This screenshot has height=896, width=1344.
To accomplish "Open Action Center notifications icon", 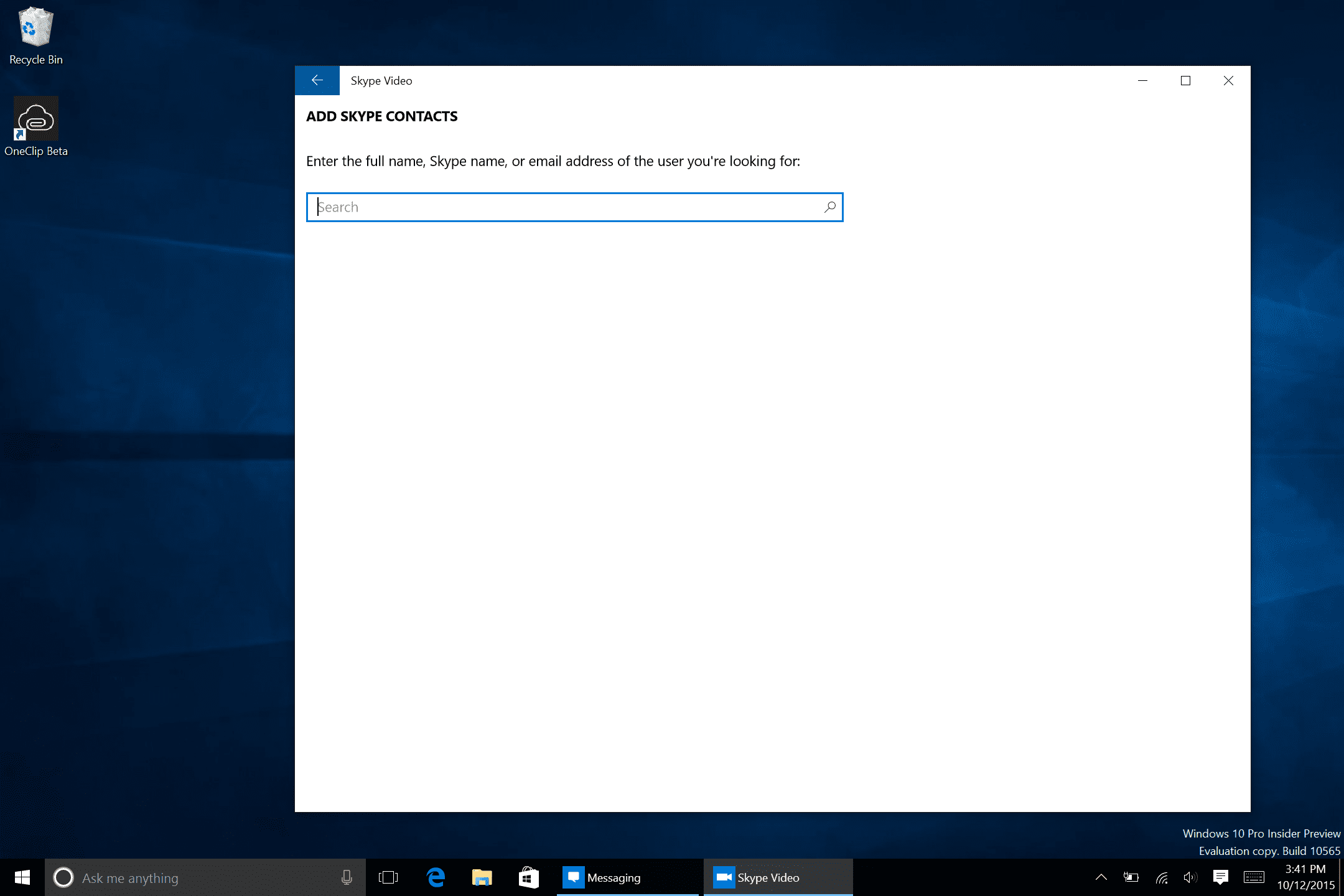I will (x=1220, y=877).
